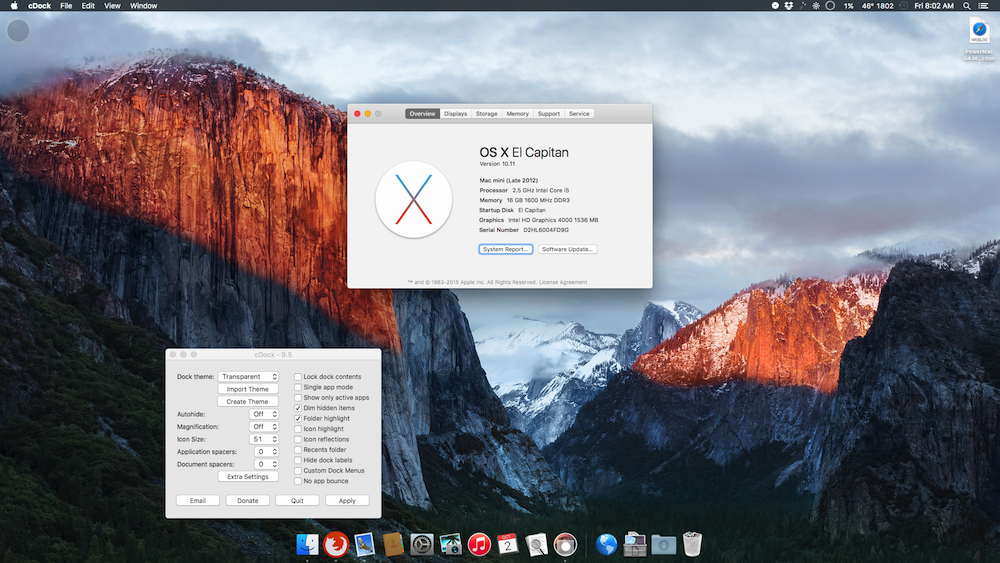Click the Software Update button

568,249
